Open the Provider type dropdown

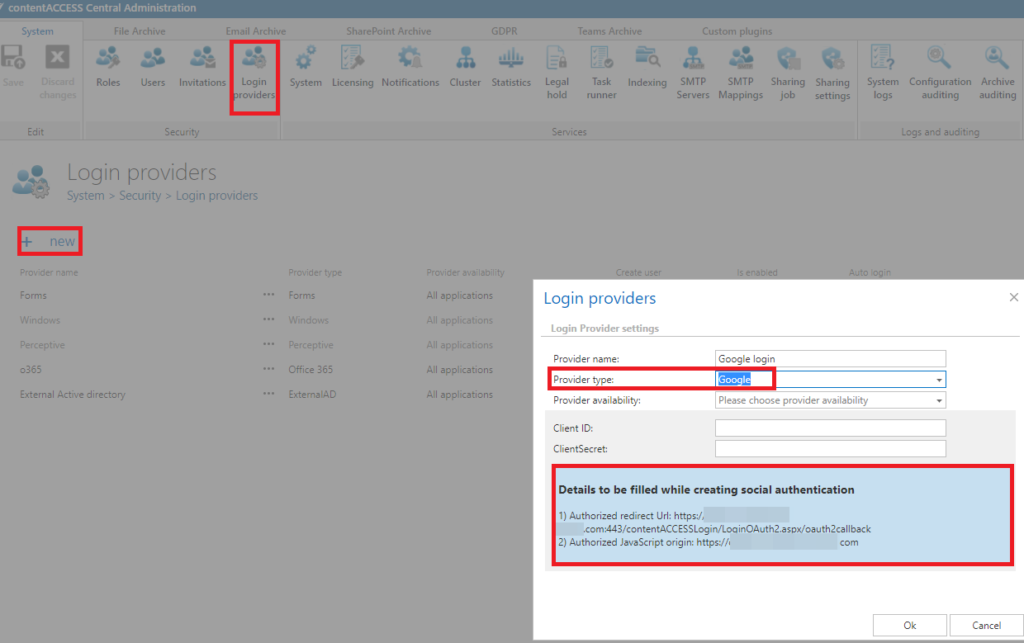click(x=938, y=379)
